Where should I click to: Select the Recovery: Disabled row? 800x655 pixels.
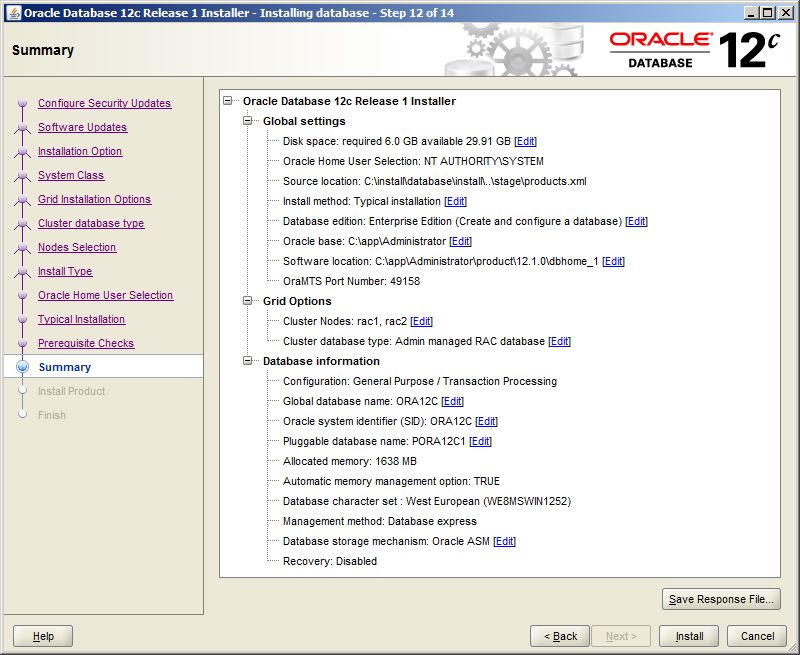(x=330, y=561)
